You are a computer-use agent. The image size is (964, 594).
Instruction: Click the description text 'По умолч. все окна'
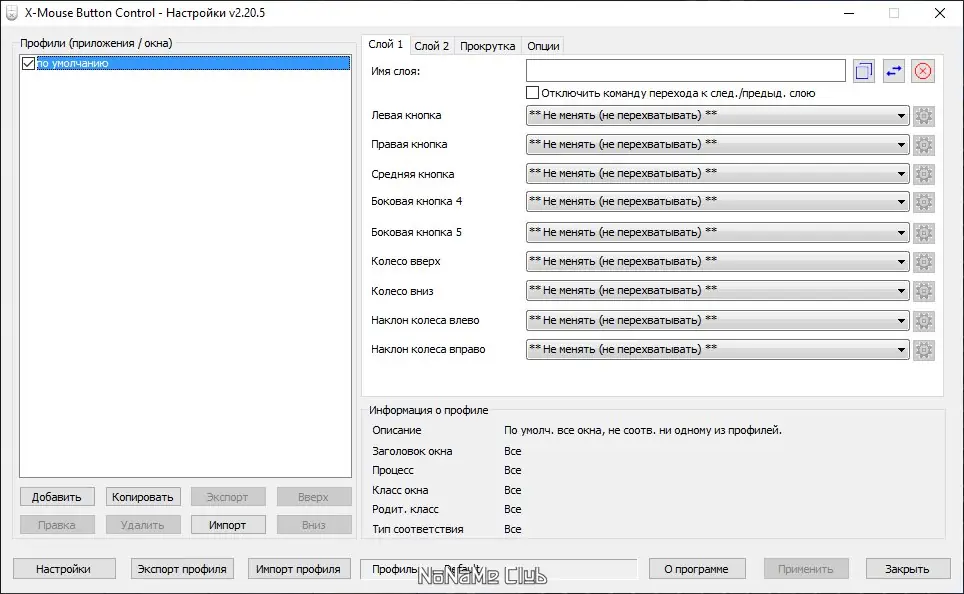coord(642,430)
